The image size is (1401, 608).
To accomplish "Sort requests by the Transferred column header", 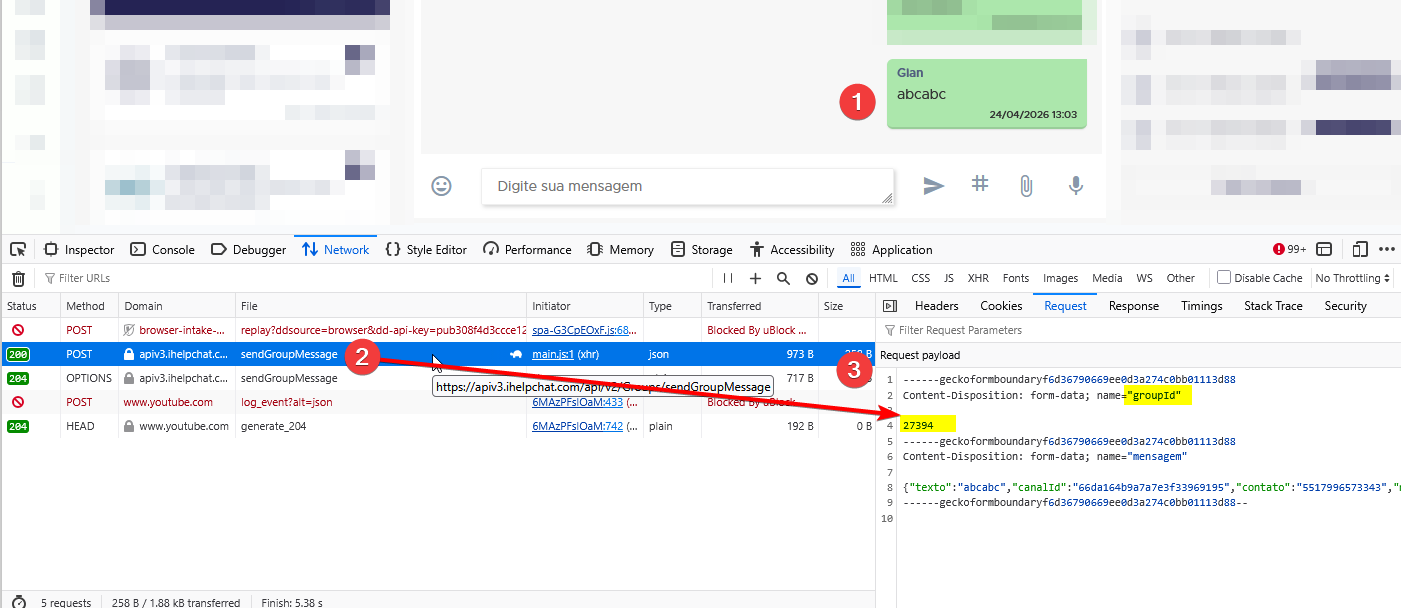I will [760, 306].
